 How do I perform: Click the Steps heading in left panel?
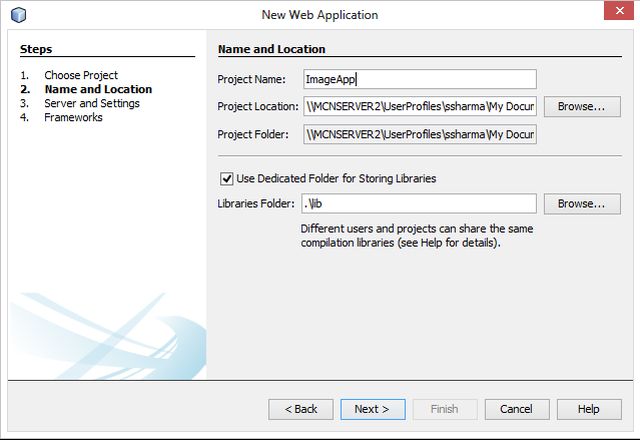(36, 49)
